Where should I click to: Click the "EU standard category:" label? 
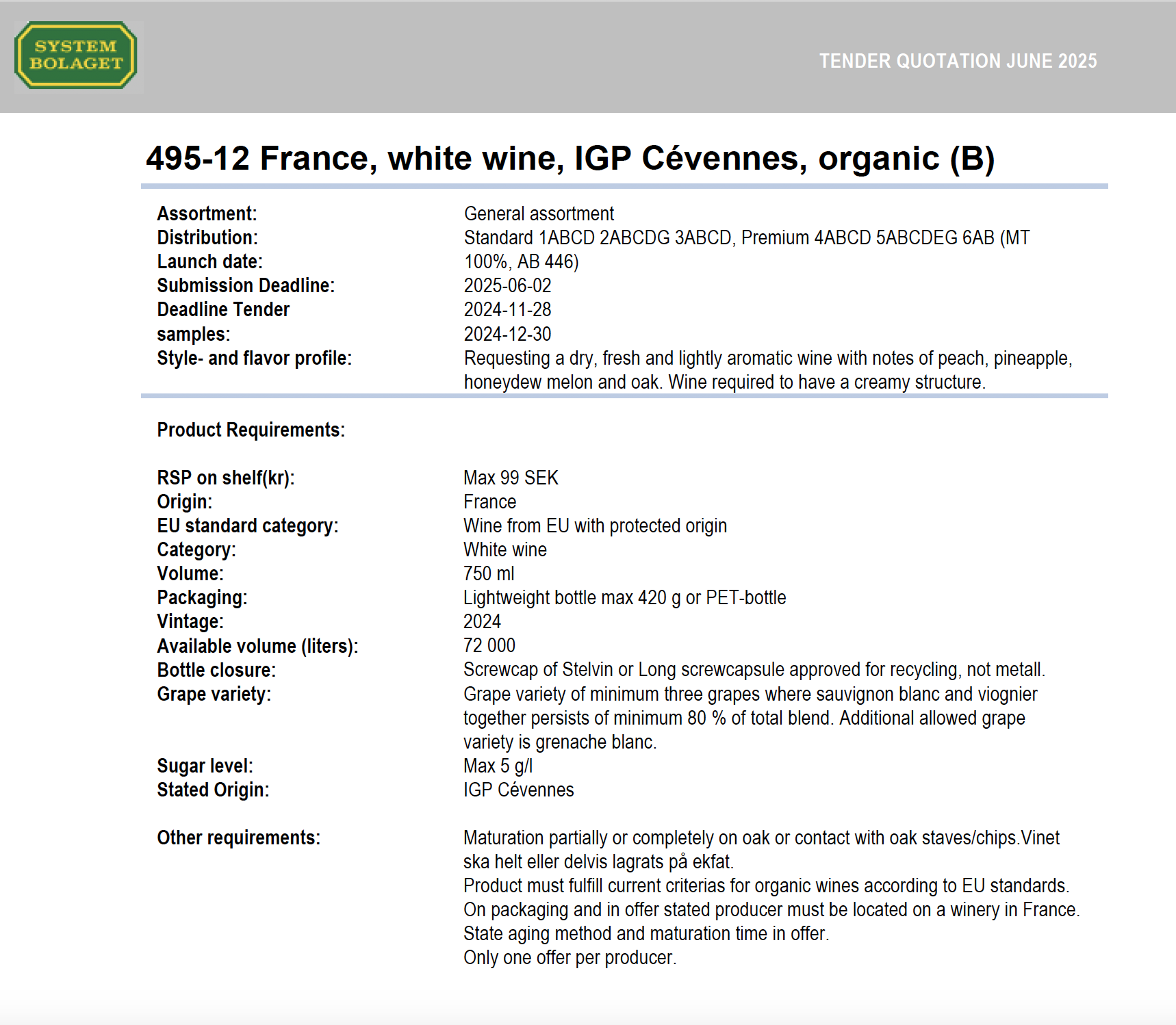click(x=247, y=526)
